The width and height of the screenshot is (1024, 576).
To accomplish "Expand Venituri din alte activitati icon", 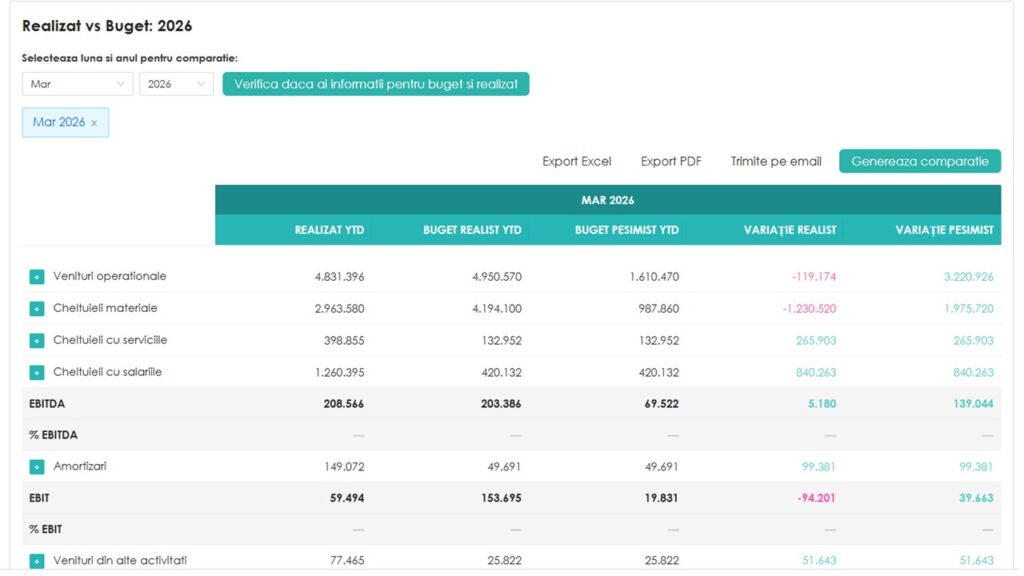I will 37,561.
